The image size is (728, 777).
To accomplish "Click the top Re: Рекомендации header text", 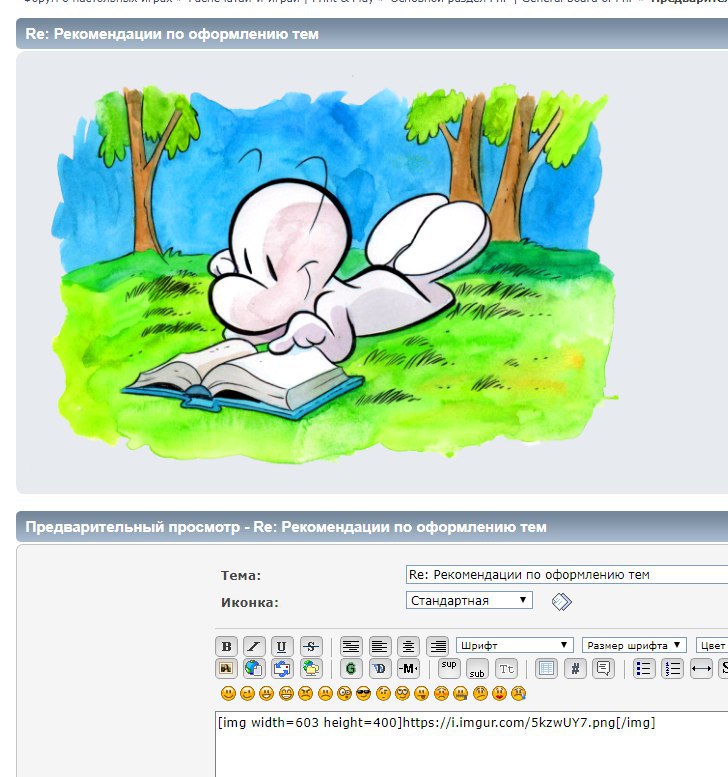I will (171, 34).
